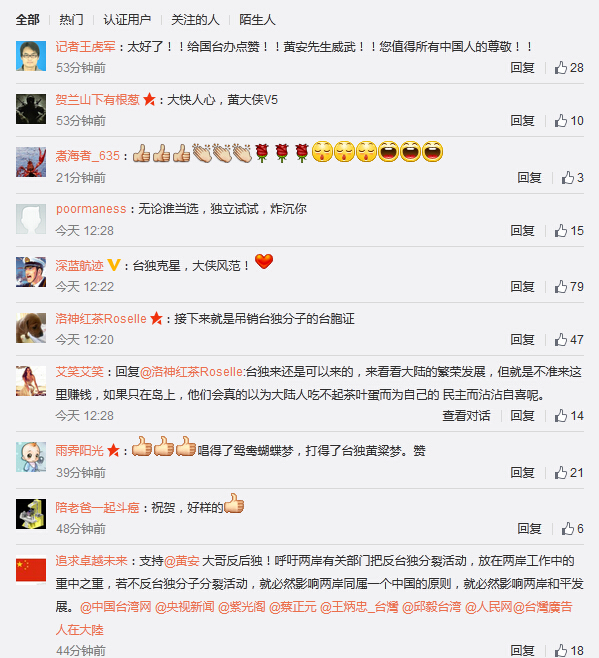Click 查看对话 on 艾笑艾笑's reply
Image resolution: width=599 pixels, height=658 pixels.
(466, 415)
